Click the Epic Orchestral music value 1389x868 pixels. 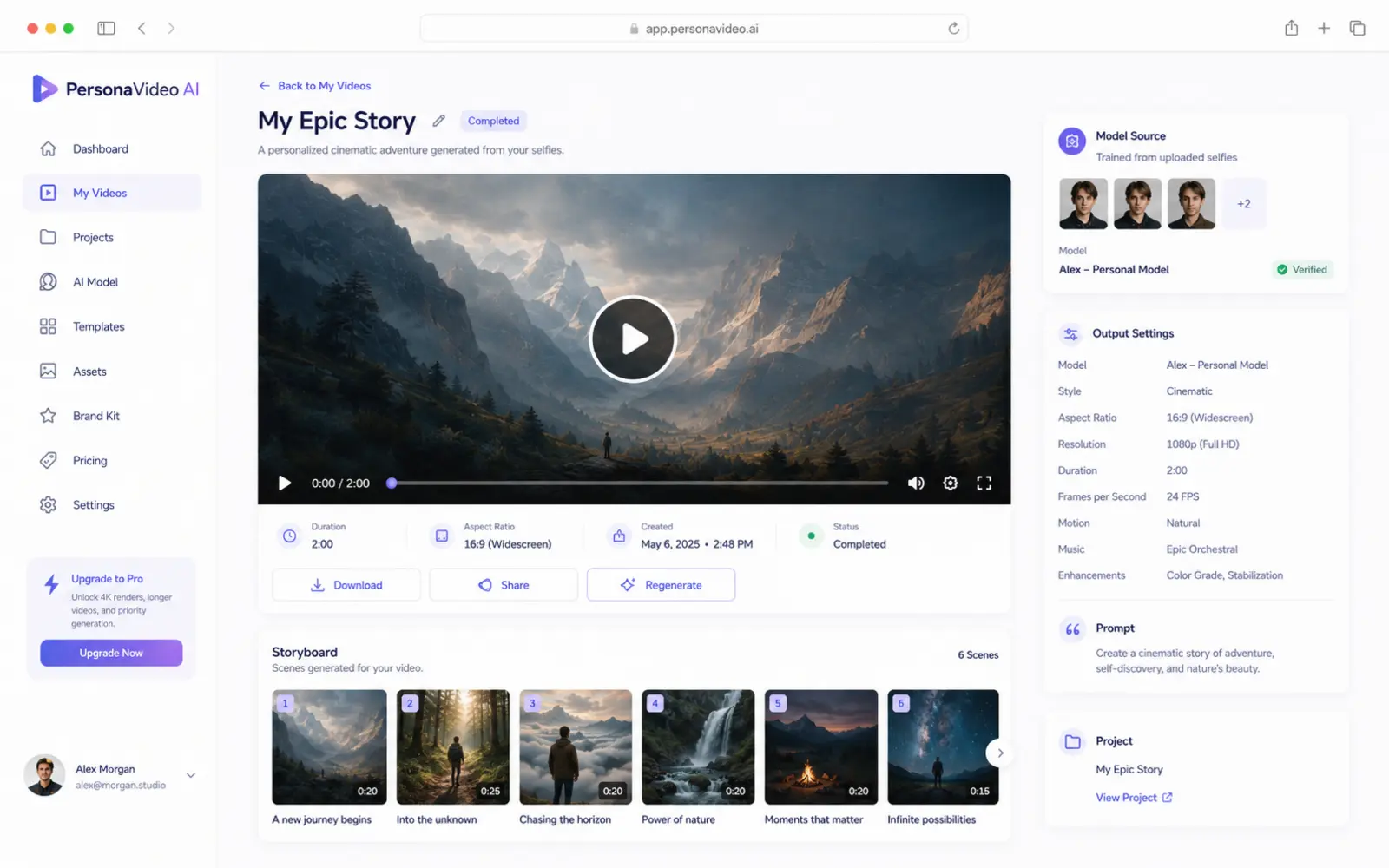click(x=1201, y=549)
